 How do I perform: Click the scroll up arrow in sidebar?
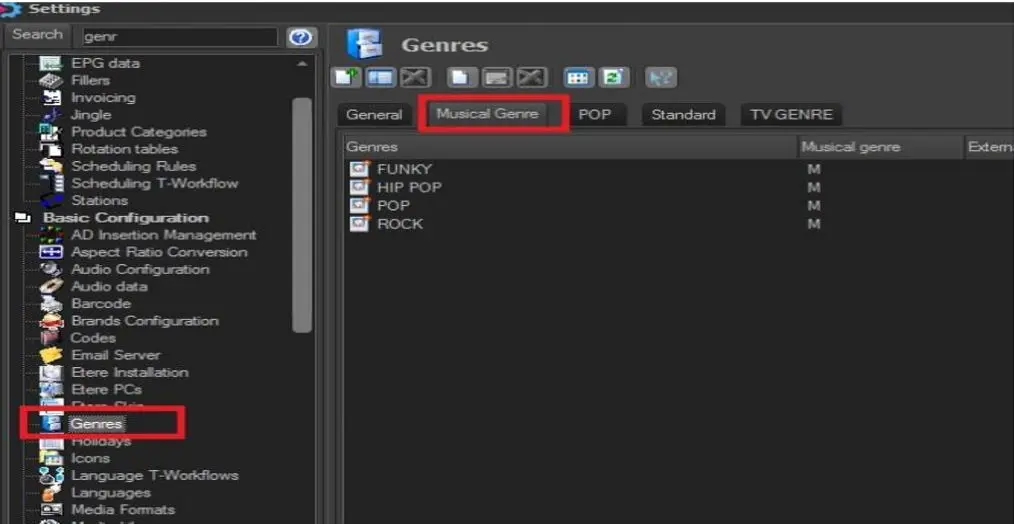302,64
